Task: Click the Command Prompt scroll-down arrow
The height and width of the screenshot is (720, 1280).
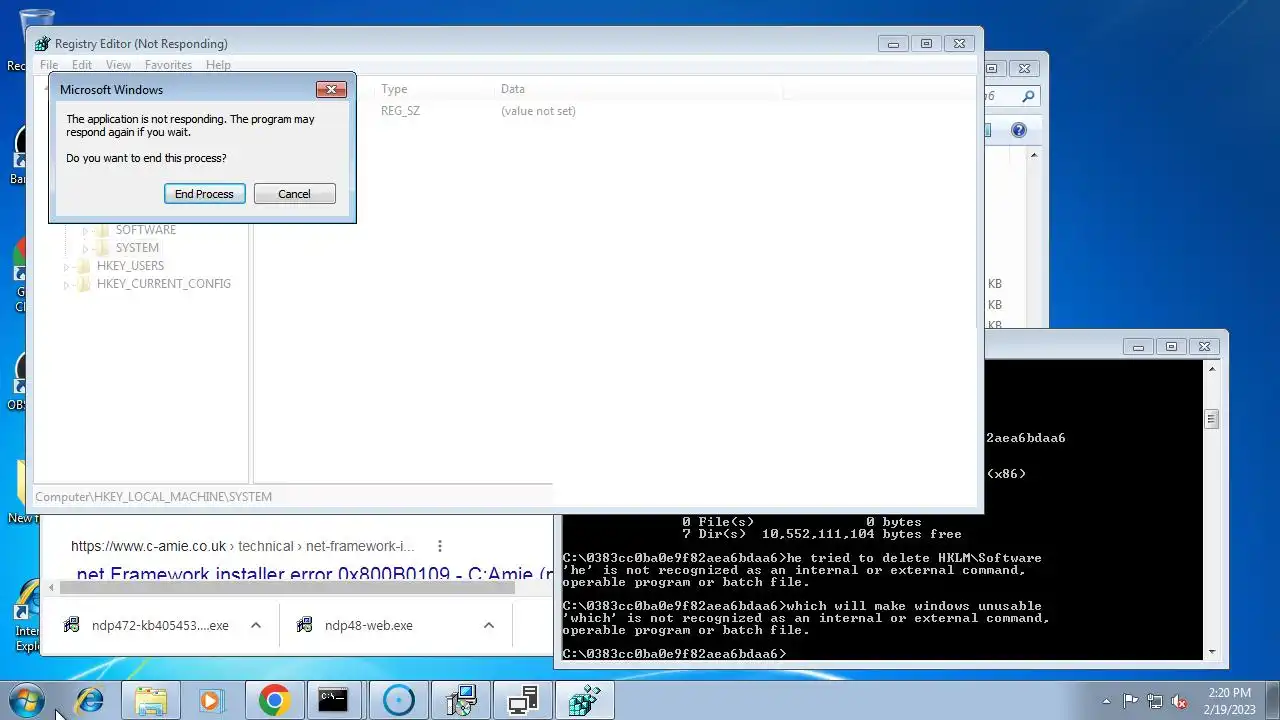Action: [1212, 652]
